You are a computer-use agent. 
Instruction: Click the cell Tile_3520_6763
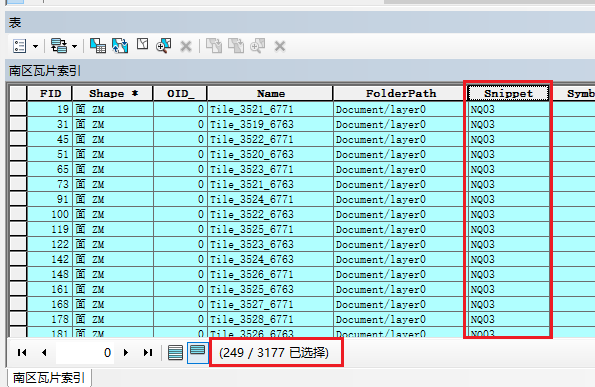270,154
